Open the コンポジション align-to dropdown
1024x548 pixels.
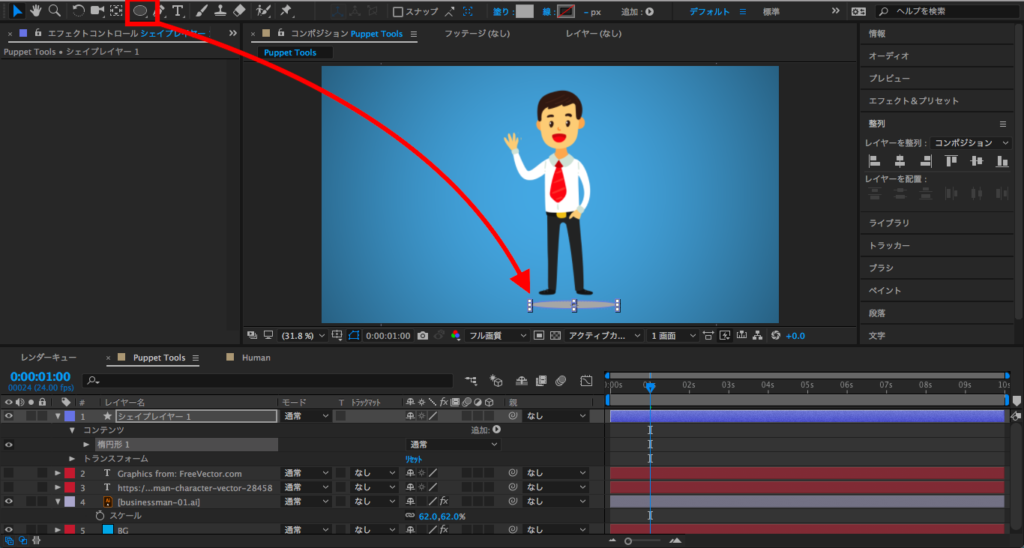[971, 143]
